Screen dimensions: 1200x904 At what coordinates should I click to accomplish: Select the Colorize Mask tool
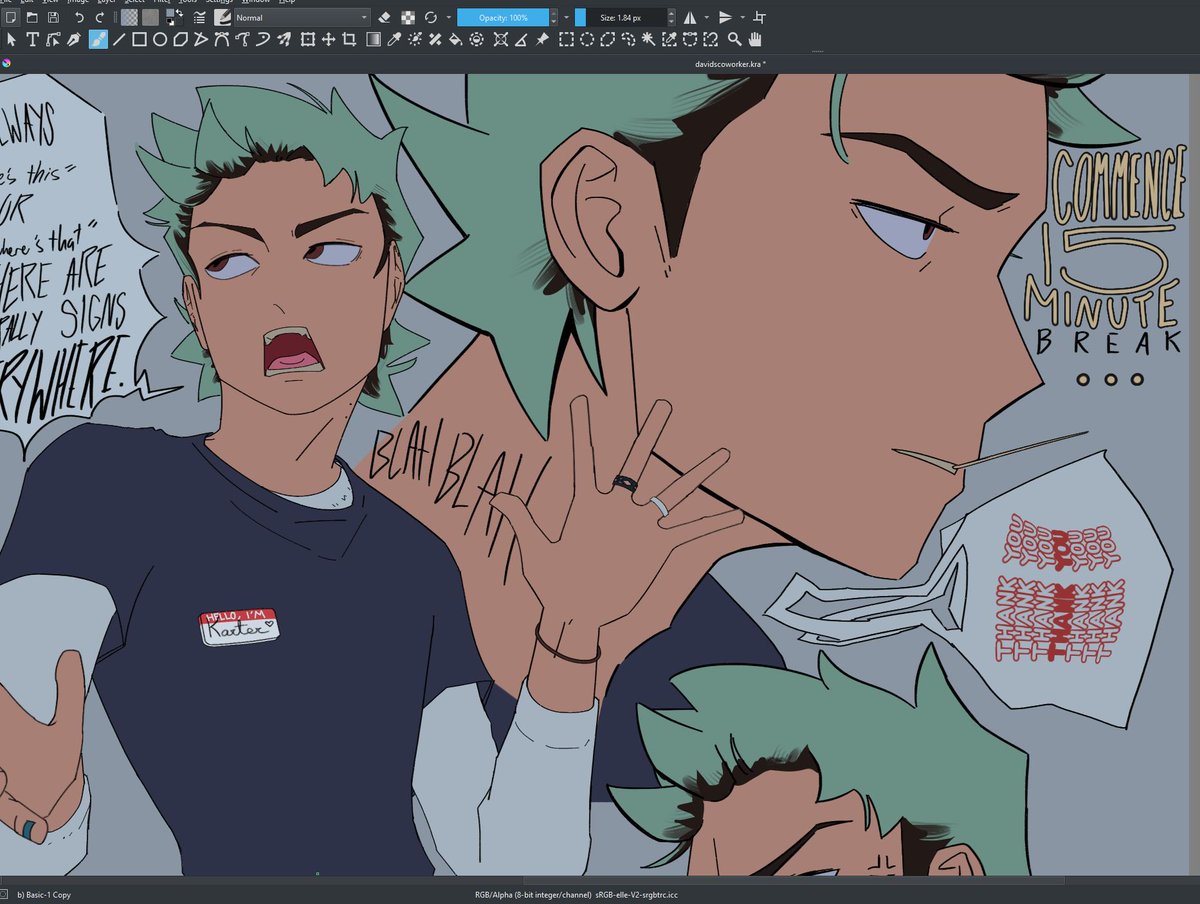pos(415,40)
